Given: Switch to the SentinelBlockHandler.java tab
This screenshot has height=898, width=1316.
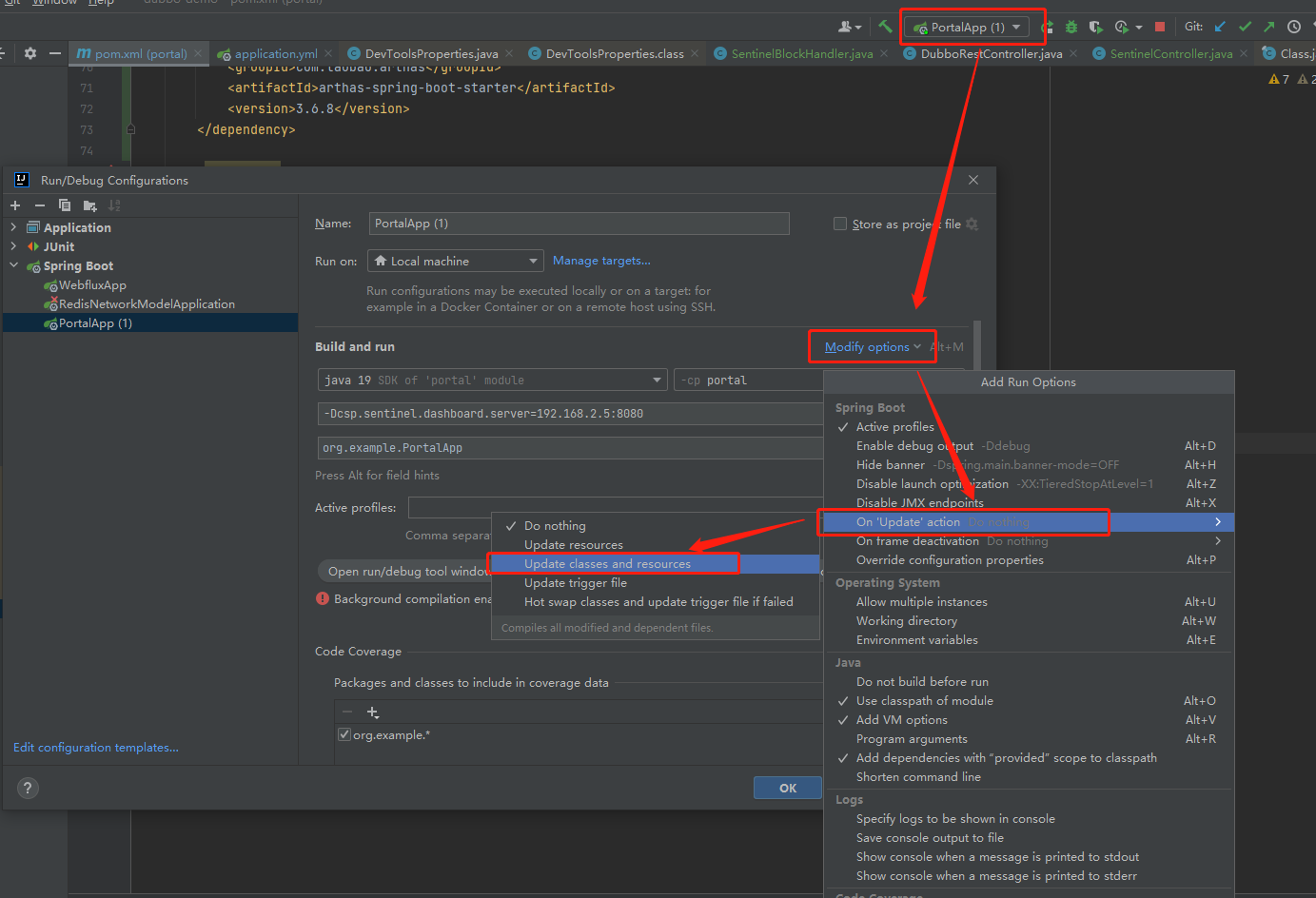Looking at the screenshot, I should tap(801, 53).
